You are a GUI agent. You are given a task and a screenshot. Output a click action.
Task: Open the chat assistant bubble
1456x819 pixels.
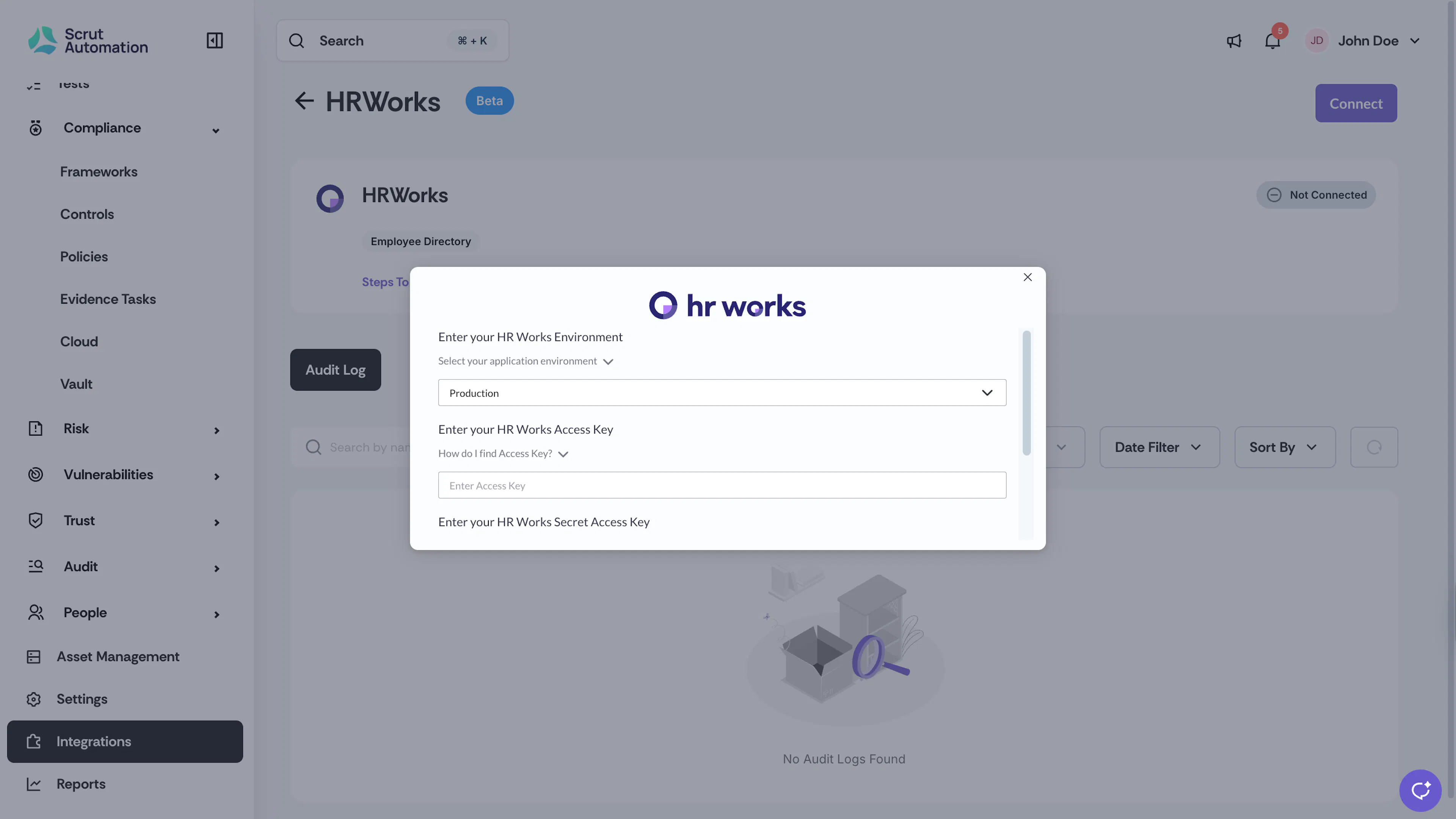[1420, 790]
